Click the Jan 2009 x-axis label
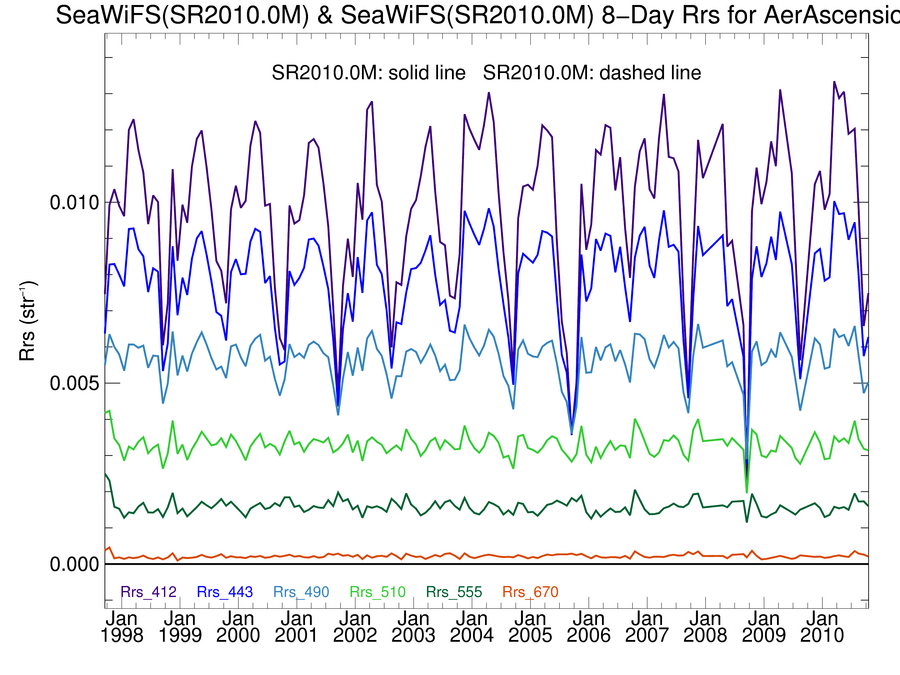Viewport: 900px width, 675px height. click(763, 627)
